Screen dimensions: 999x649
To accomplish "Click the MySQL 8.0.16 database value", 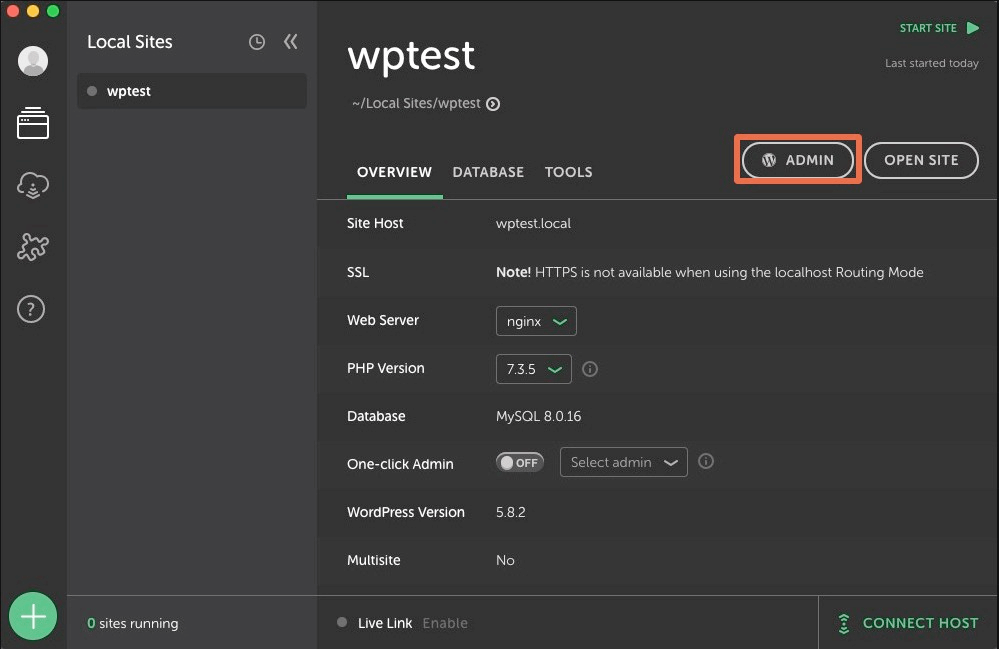I will point(538,417).
